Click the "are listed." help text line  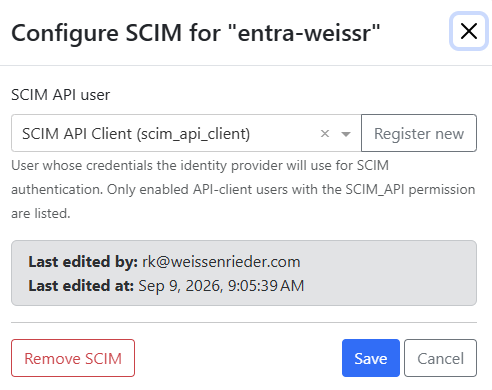coord(41,213)
